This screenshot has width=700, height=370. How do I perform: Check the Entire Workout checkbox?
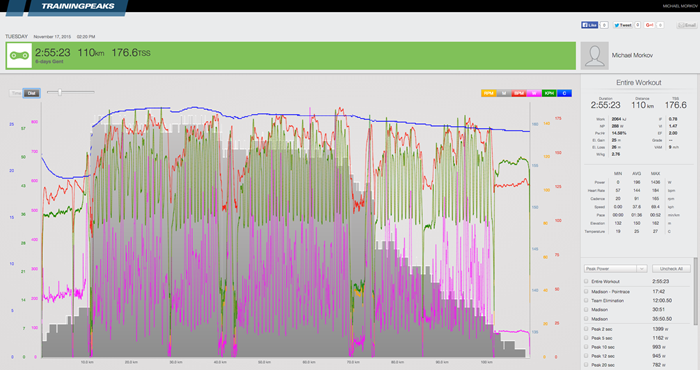point(586,282)
